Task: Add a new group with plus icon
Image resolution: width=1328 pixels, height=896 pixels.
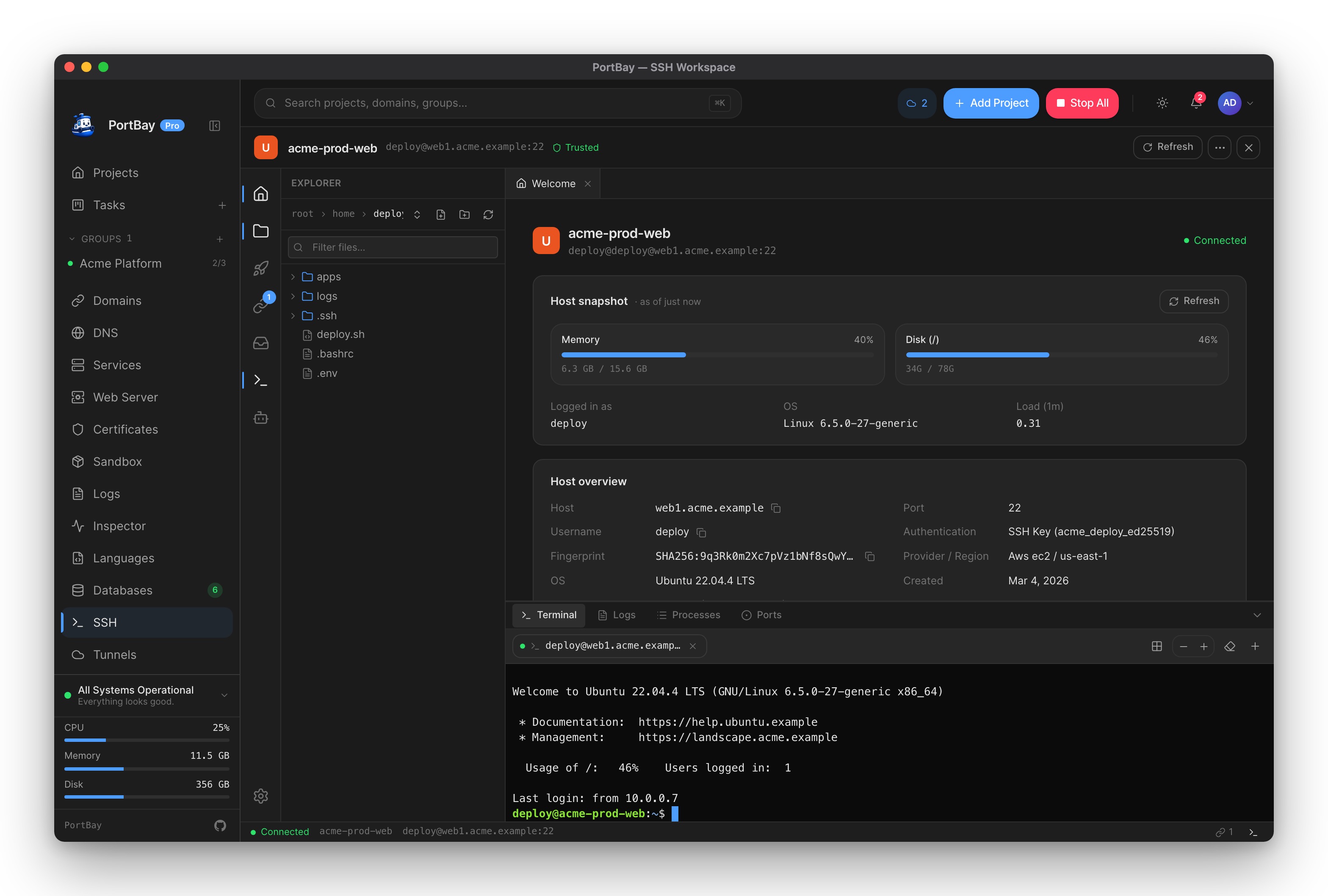Action: tap(219, 239)
